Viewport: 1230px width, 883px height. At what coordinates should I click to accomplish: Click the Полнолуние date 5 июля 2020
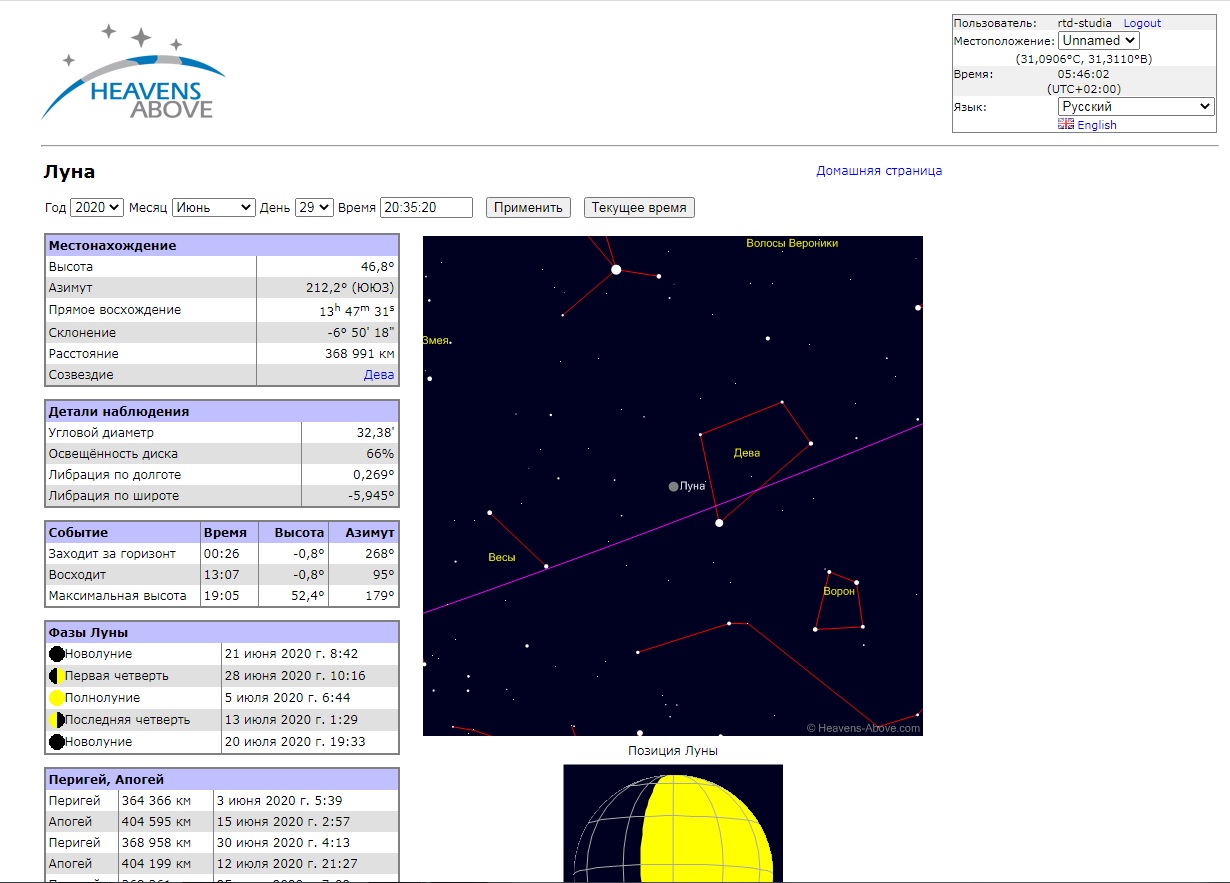pos(288,698)
